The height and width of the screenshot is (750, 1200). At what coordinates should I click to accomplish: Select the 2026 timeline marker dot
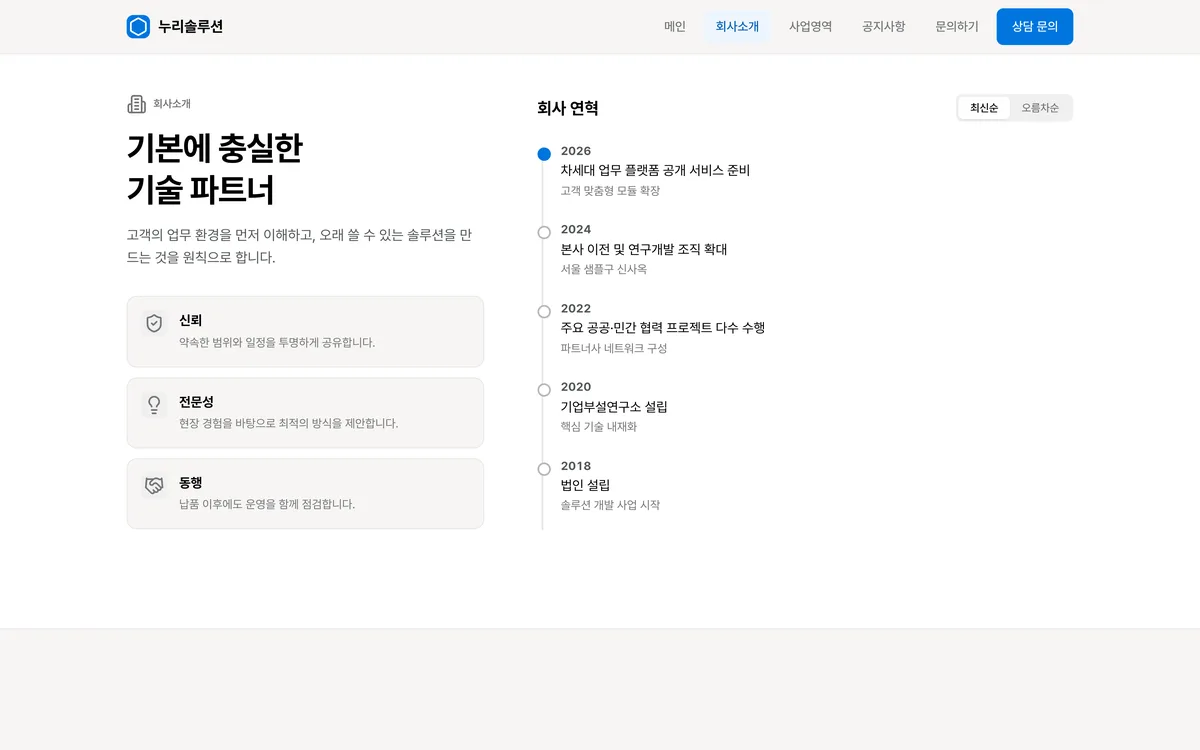[x=544, y=154]
